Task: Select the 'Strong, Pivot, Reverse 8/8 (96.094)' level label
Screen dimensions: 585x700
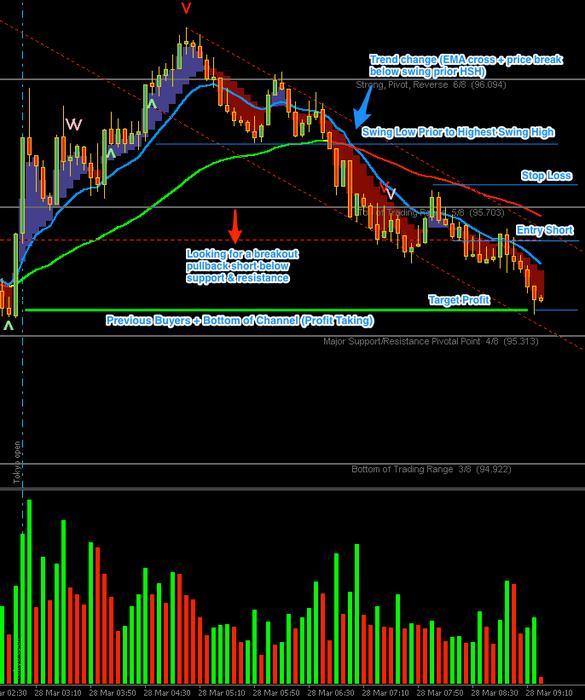Action: (431, 85)
